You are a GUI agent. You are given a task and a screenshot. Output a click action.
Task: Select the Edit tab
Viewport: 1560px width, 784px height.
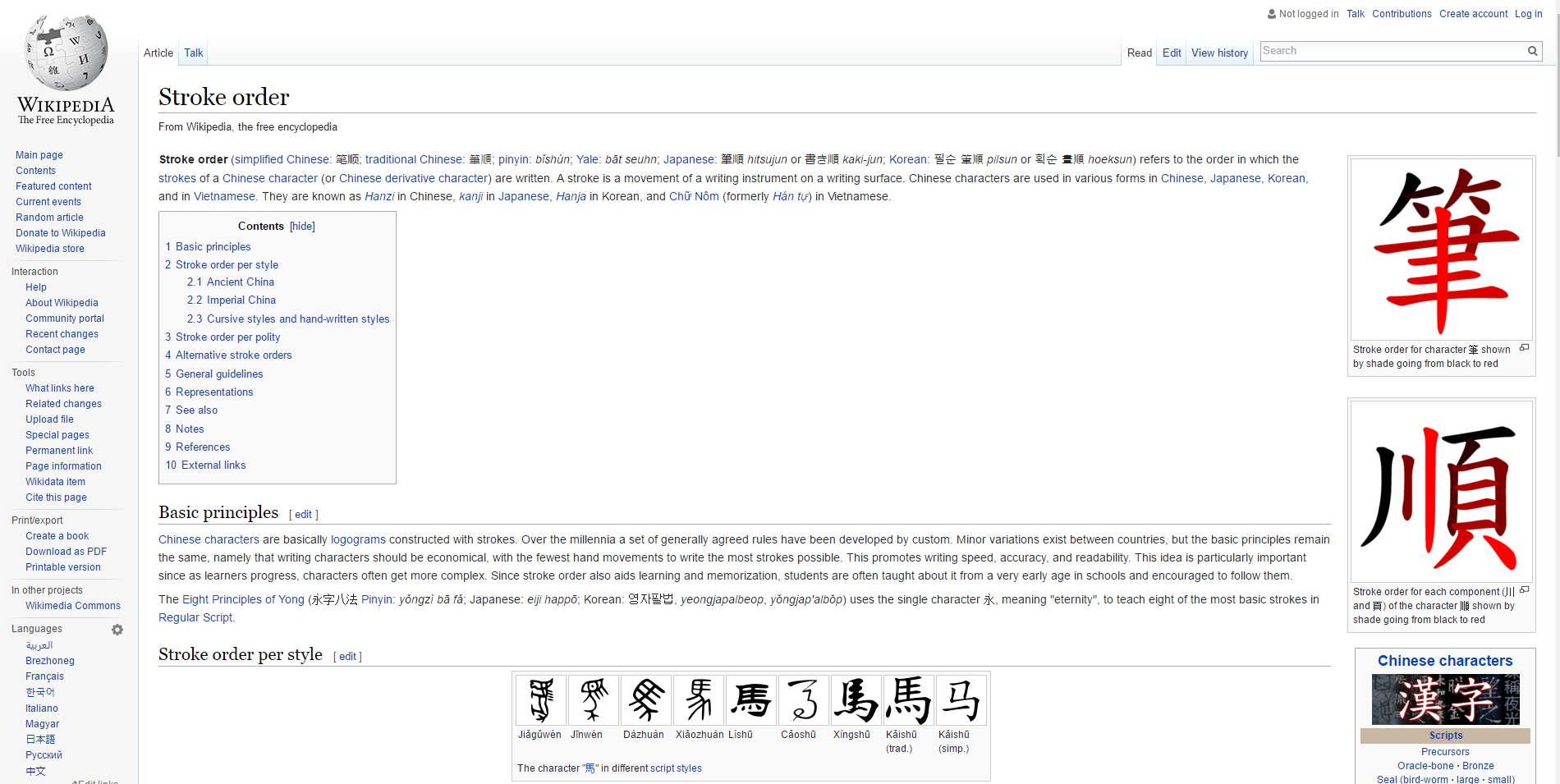(x=1172, y=53)
